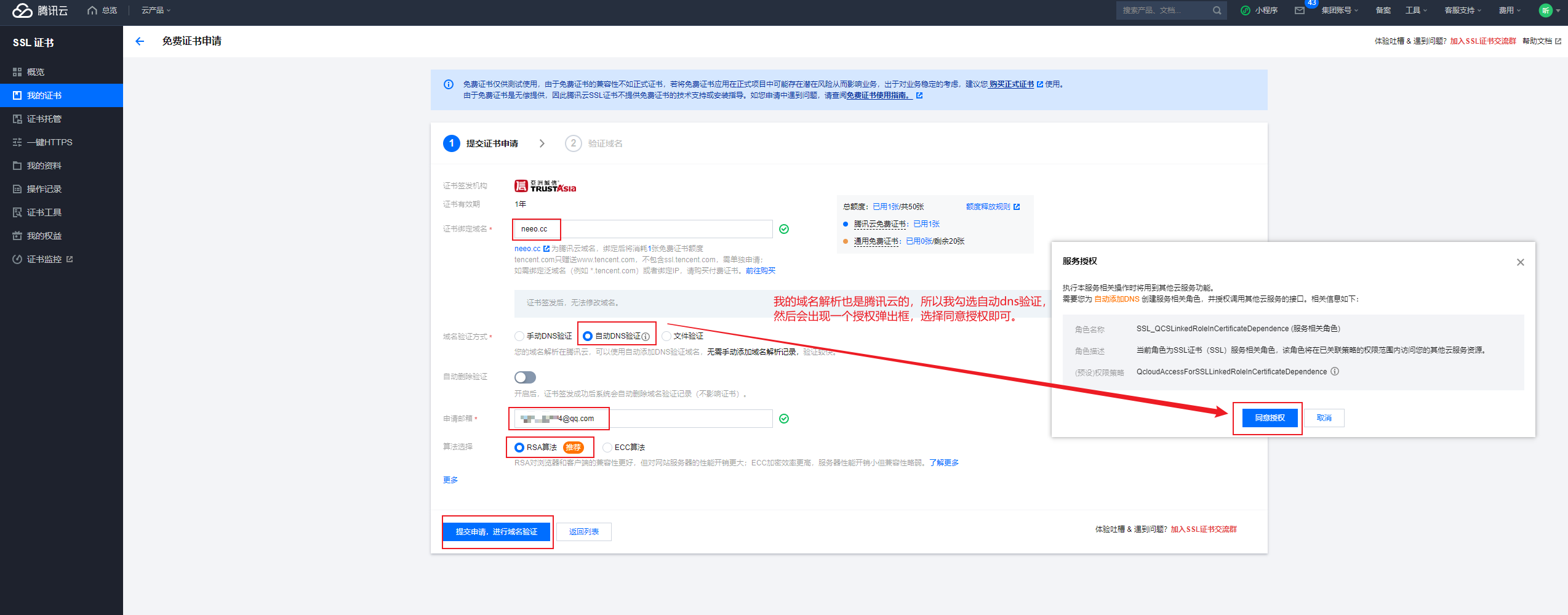Screen dimensions: 1568x615
Task: Expand the 云产品 dropdown menu
Action: [x=156, y=10]
